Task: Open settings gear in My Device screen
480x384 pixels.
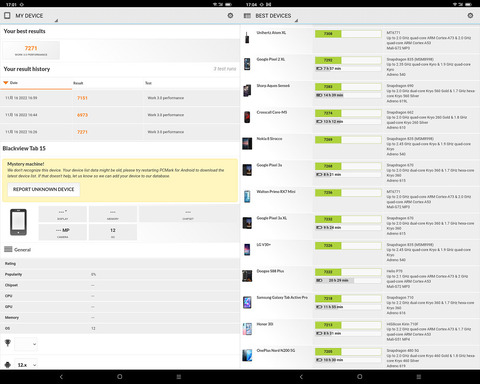Action: click(x=230, y=15)
